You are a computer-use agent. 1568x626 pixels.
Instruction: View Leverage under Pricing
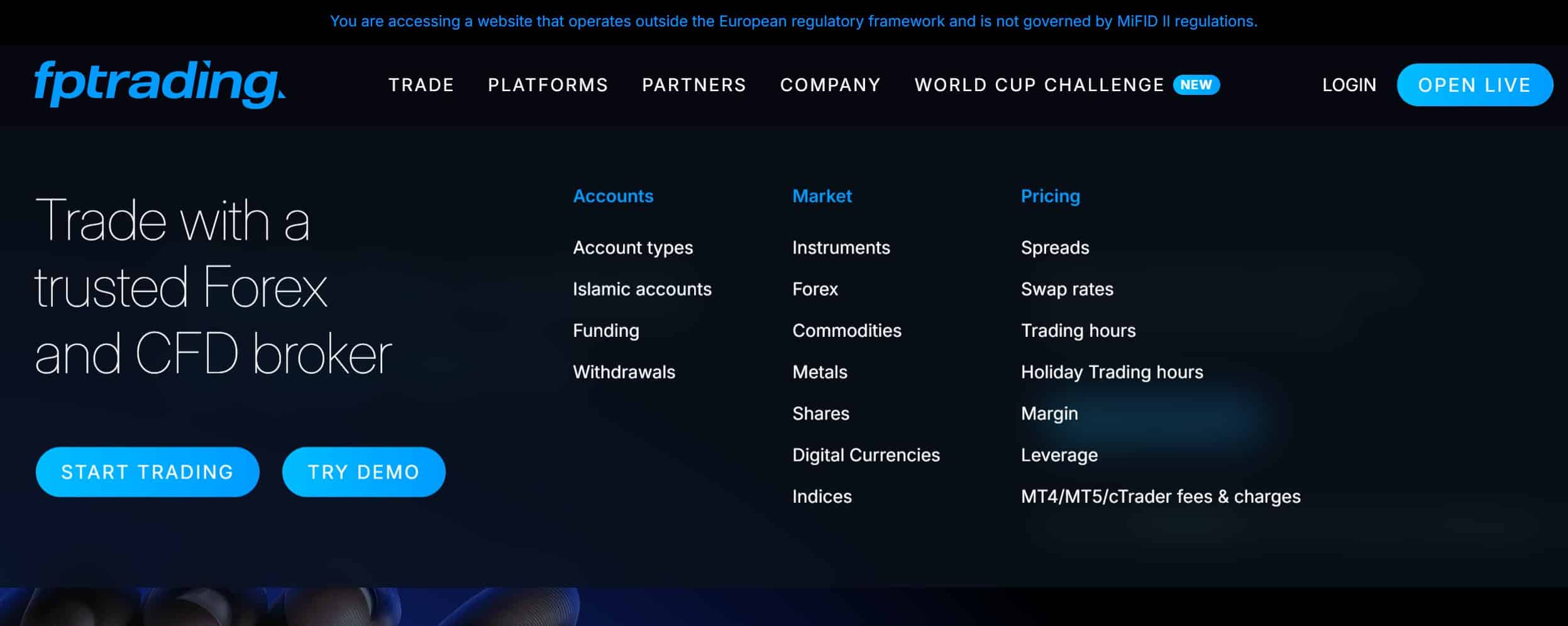tap(1059, 455)
